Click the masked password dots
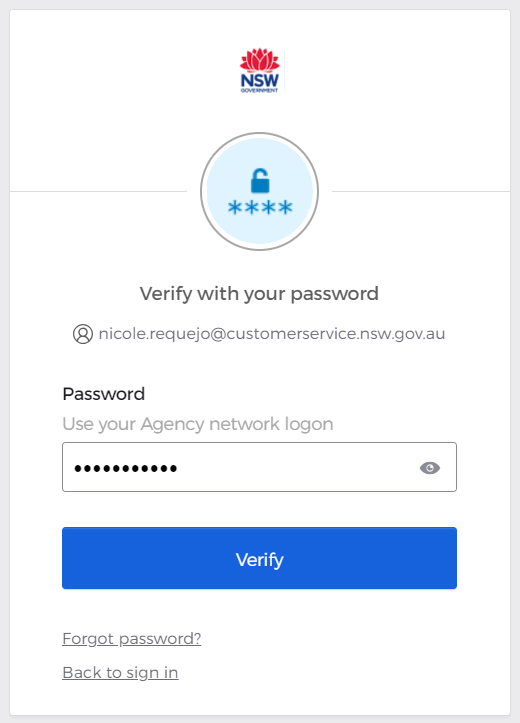The image size is (520, 723). pyautogui.click(x=125, y=469)
